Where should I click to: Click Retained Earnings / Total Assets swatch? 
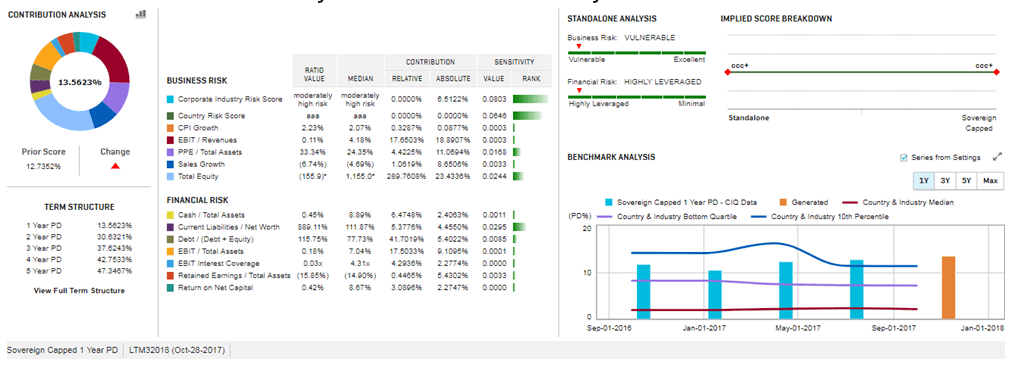pos(170,275)
